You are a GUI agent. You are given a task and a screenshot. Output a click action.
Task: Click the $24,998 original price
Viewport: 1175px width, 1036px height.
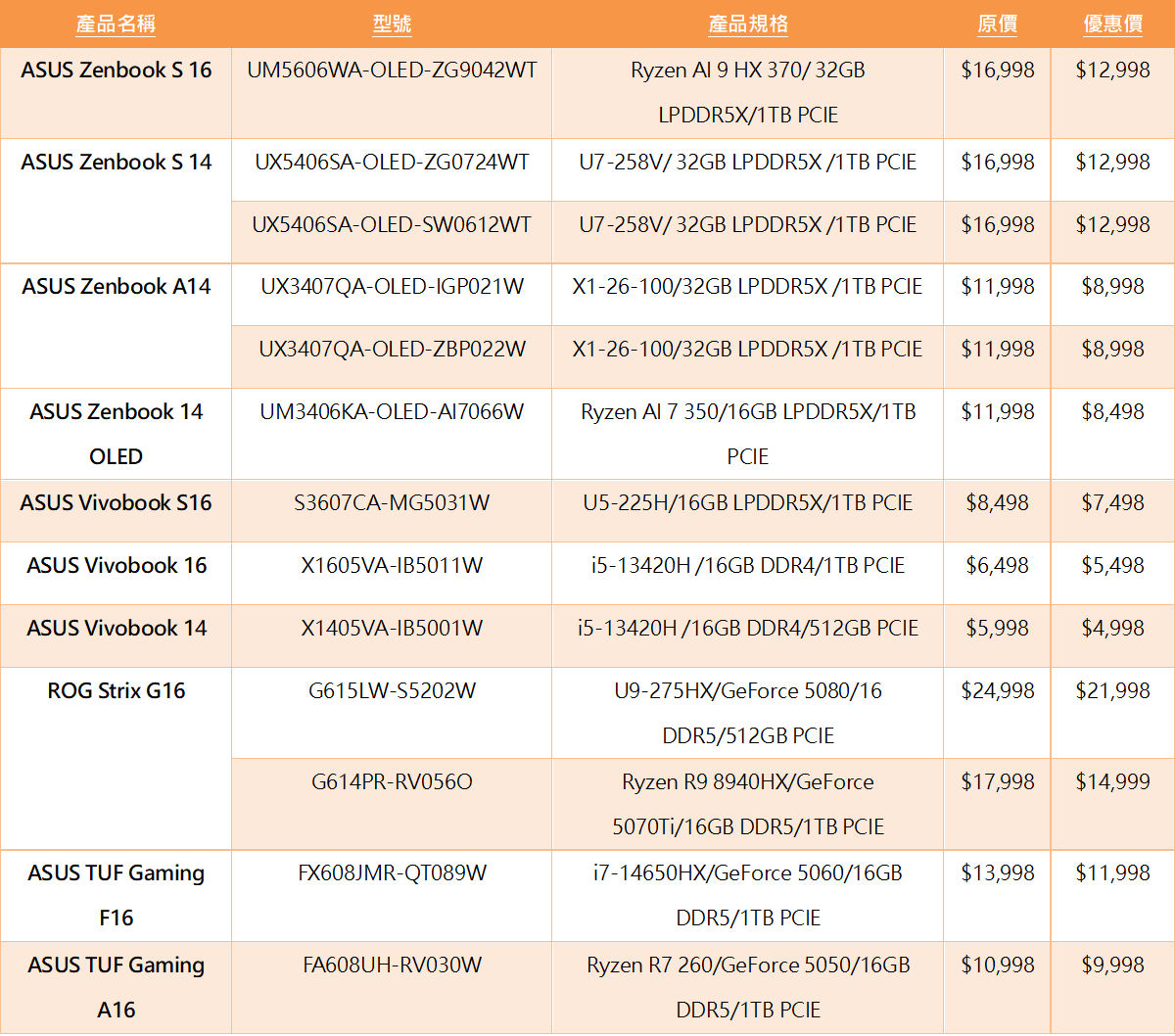(997, 690)
